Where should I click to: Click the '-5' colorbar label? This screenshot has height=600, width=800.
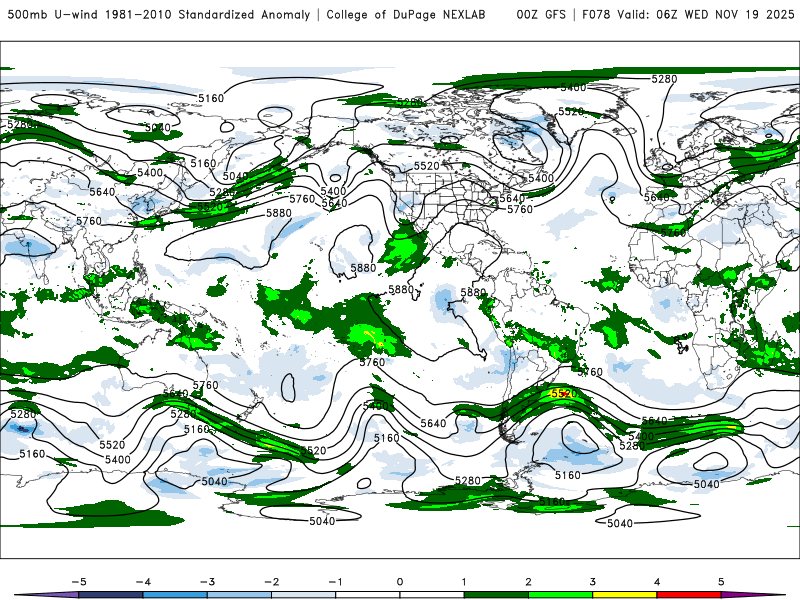(79, 582)
